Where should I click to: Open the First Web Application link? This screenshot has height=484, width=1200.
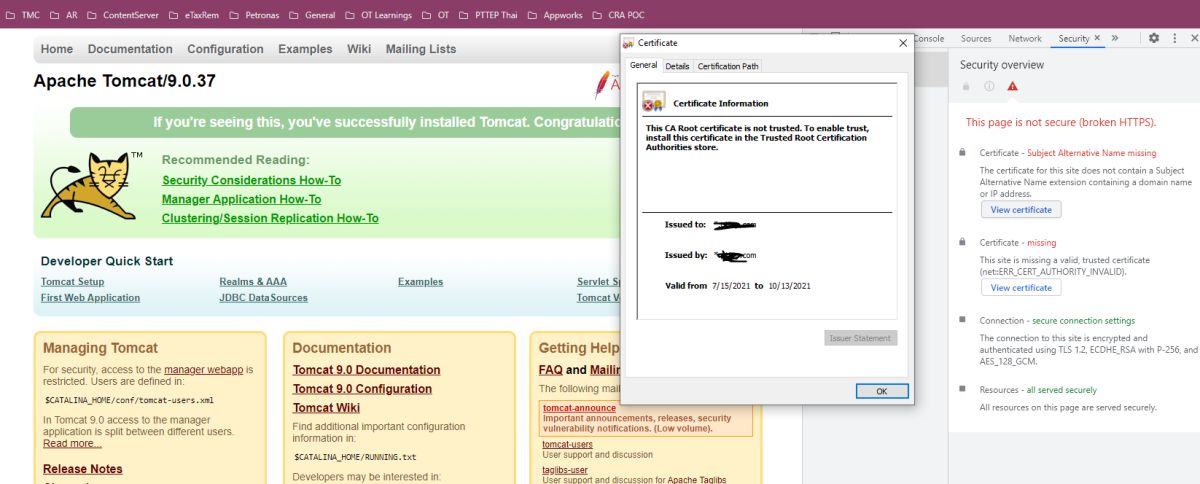(x=90, y=298)
